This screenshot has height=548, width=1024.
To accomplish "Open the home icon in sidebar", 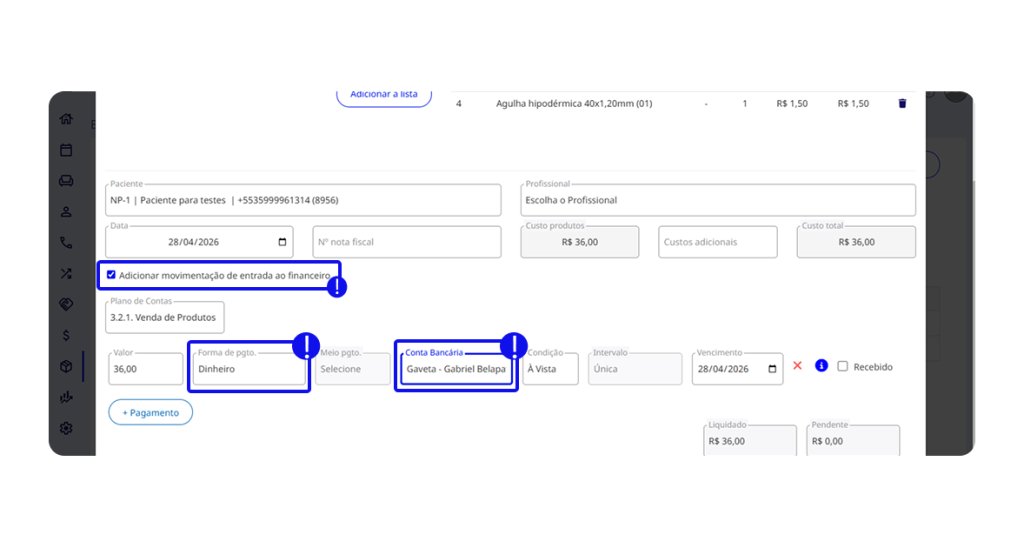I will [x=66, y=119].
